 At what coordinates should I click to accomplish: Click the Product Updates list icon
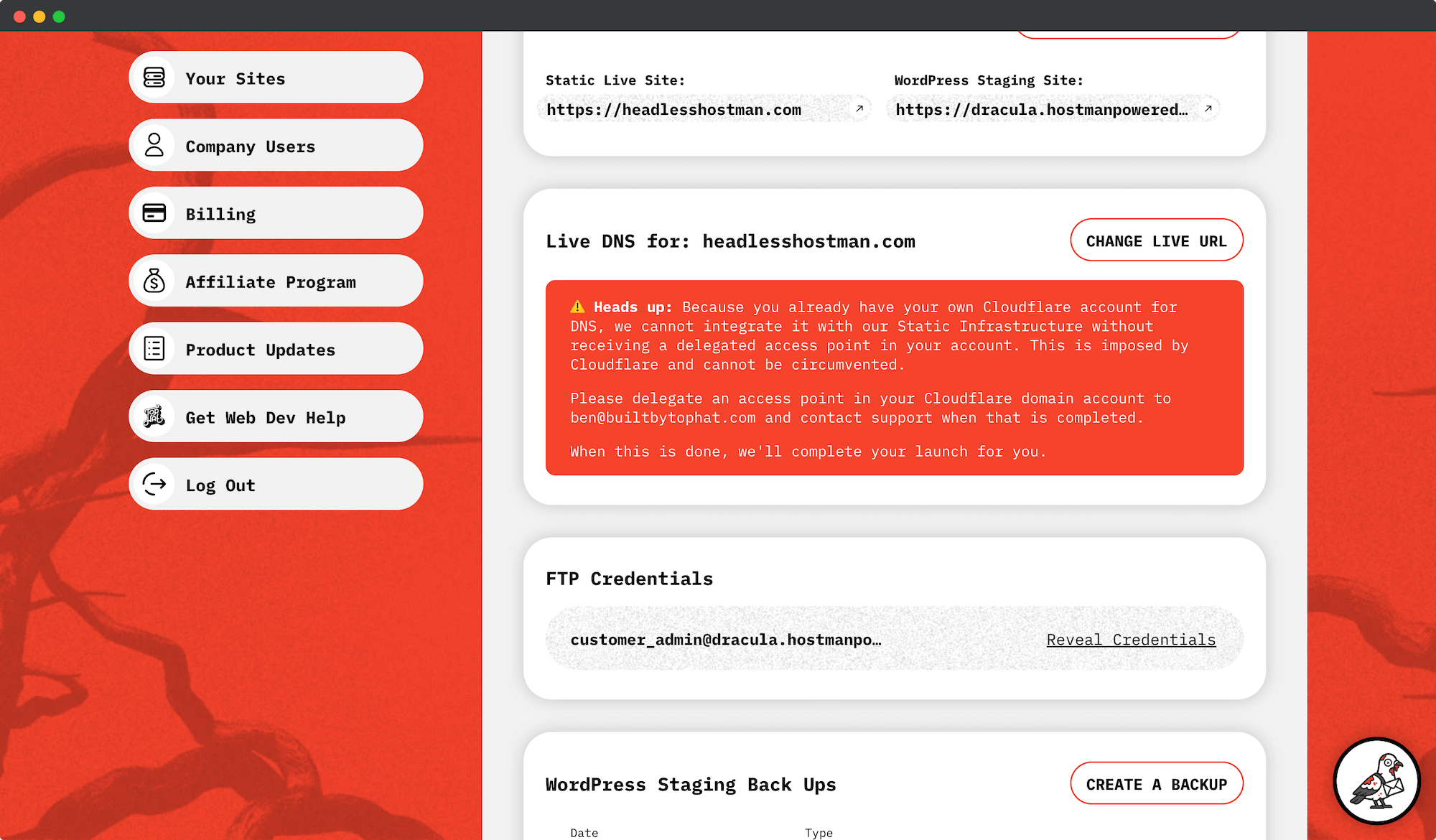[x=154, y=349]
